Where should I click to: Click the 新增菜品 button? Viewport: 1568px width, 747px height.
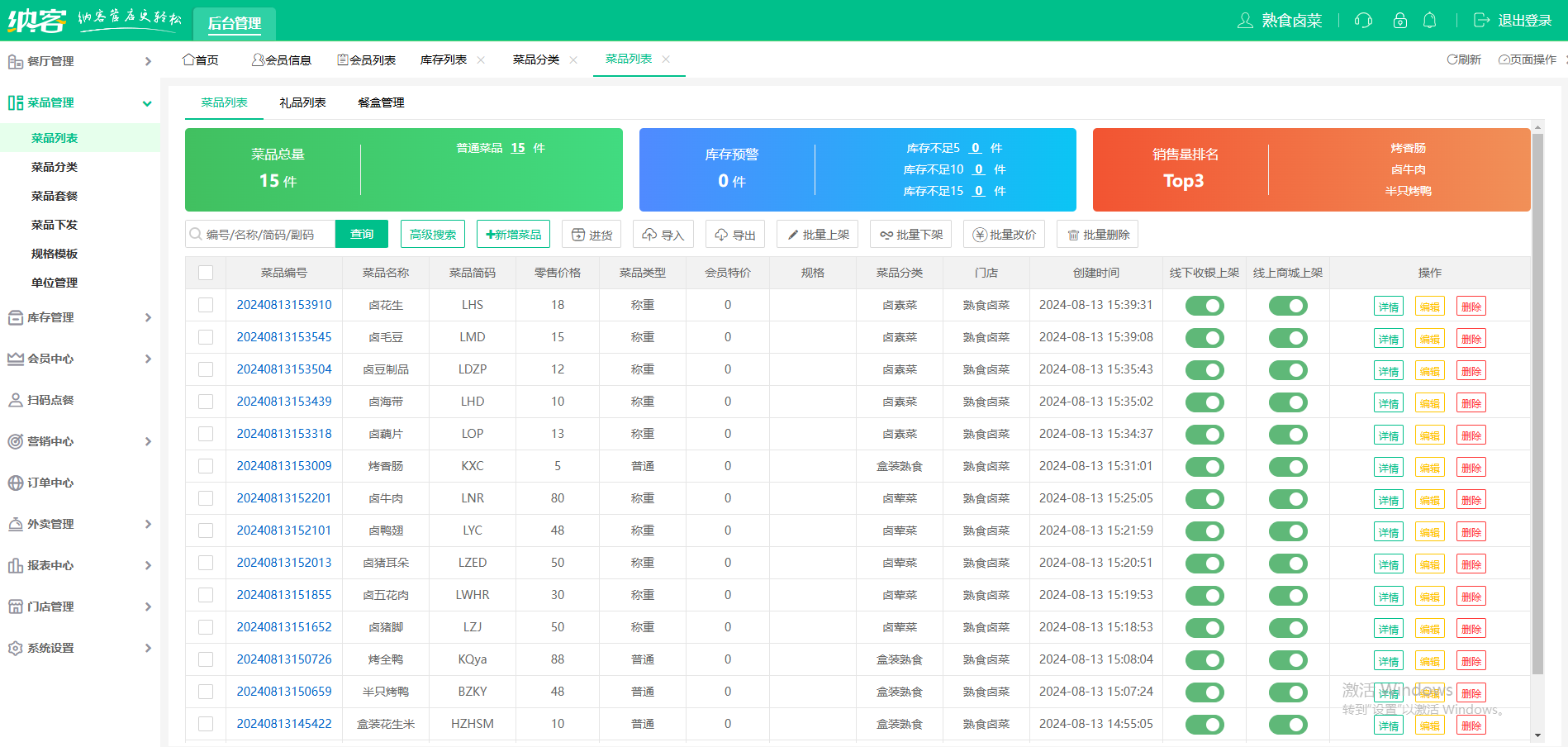(x=514, y=234)
